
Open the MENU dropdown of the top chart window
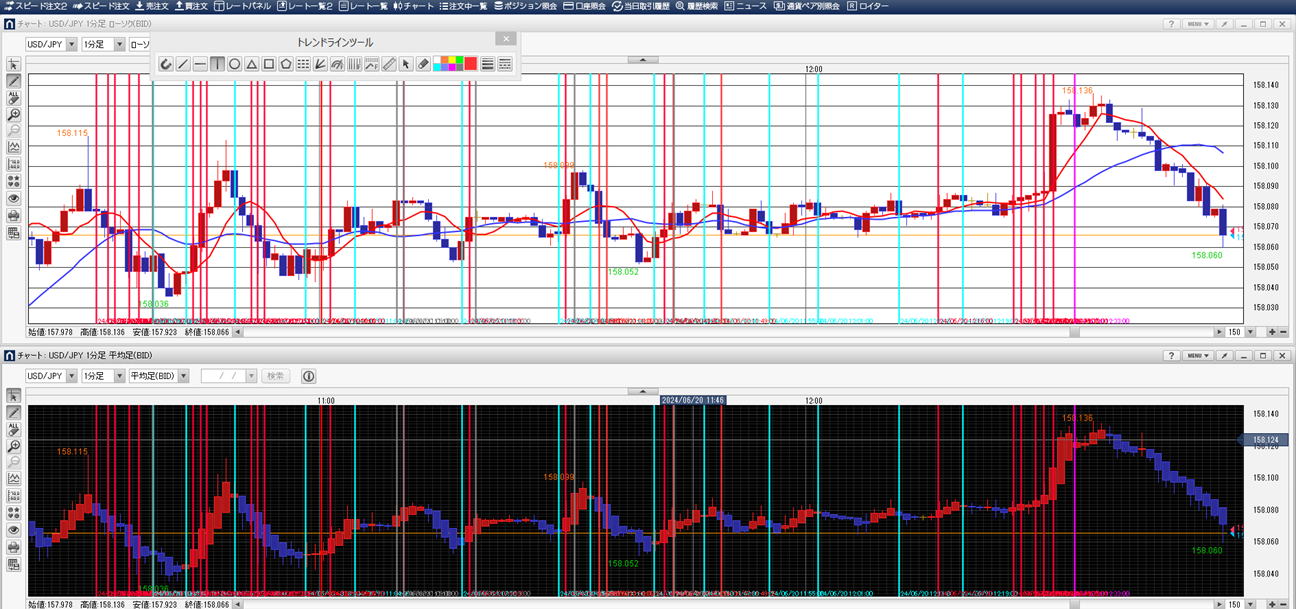(1198, 24)
